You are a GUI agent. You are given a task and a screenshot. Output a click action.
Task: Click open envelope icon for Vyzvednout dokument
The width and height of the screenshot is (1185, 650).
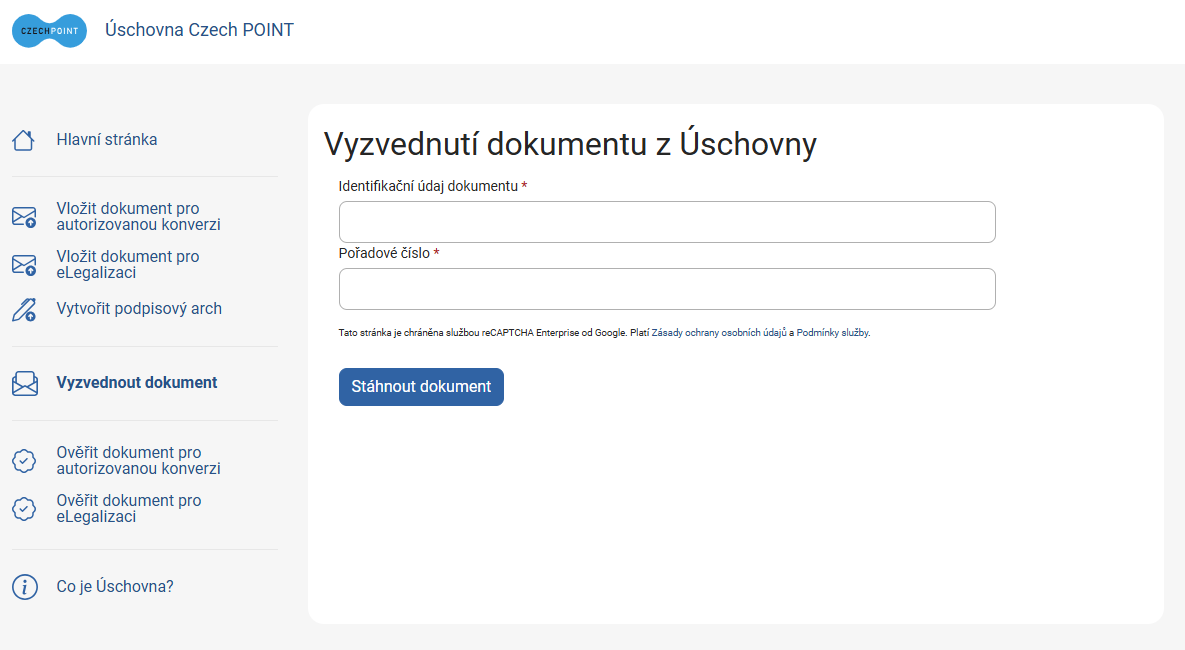coord(24,383)
